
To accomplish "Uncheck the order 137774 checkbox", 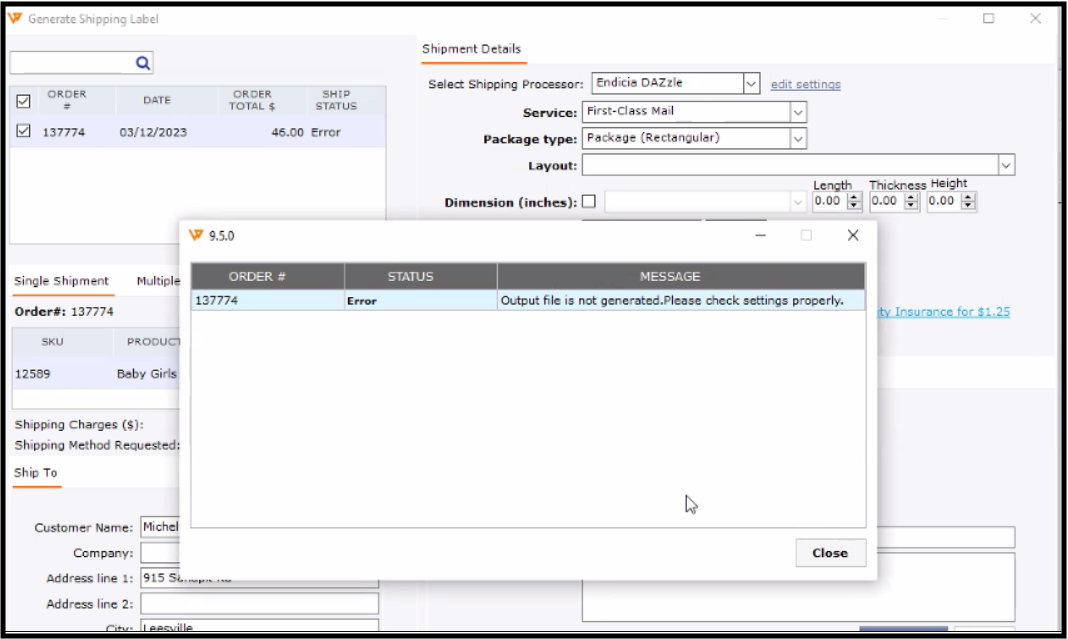I will pos(24,131).
